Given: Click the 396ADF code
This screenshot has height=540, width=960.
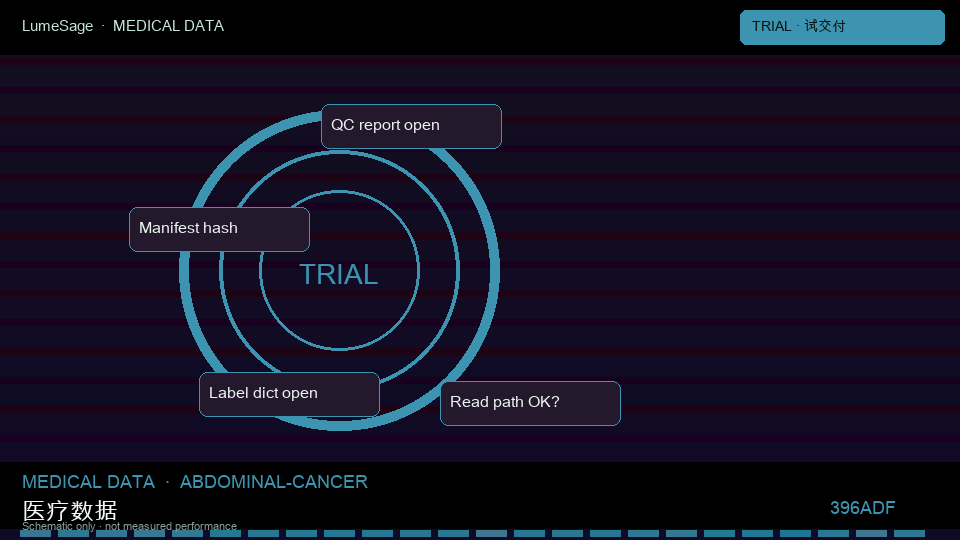Looking at the screenshot, I should pyautogui.click(x=862, y=508).
